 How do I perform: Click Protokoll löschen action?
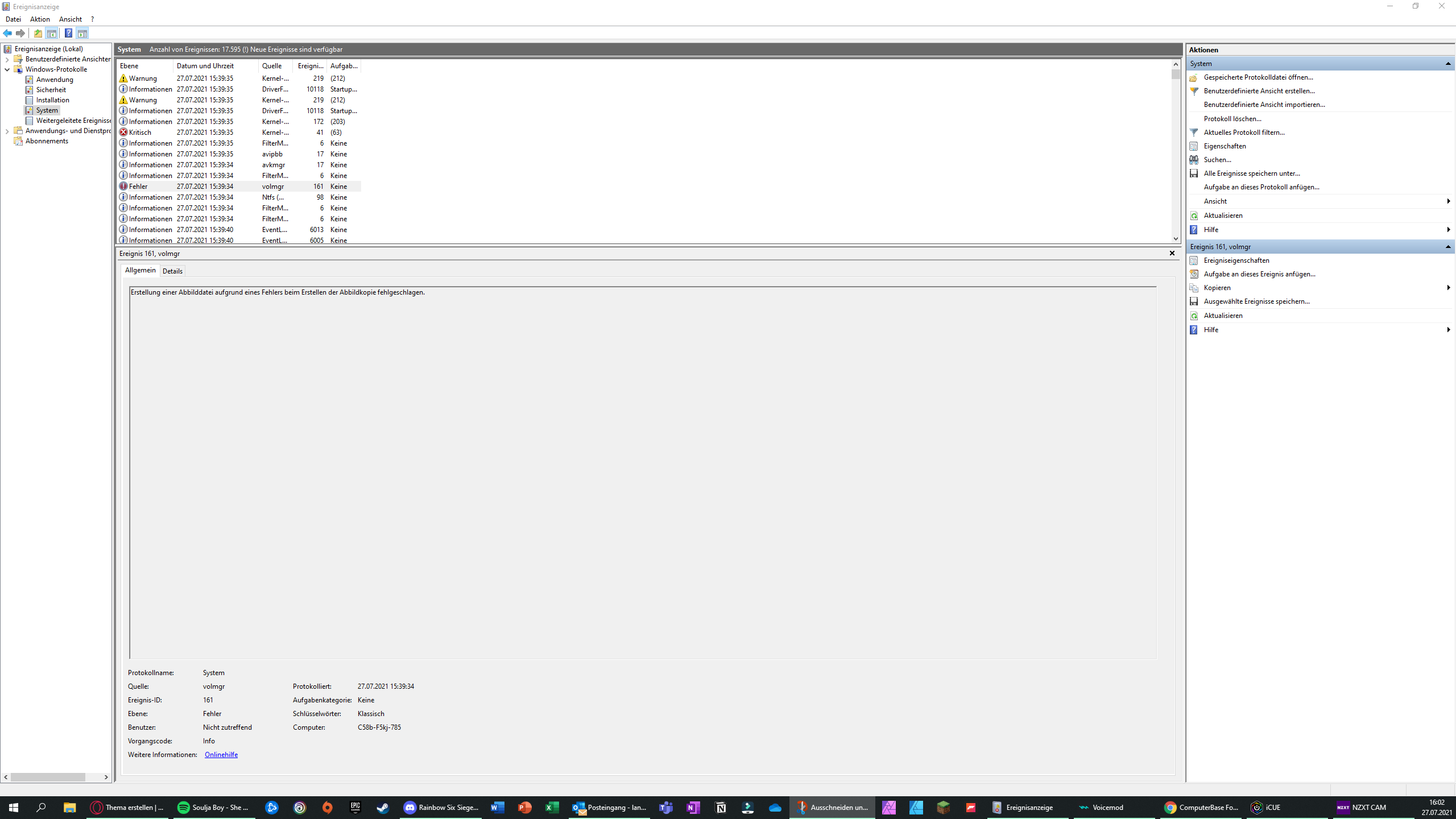coord(1232,119)
